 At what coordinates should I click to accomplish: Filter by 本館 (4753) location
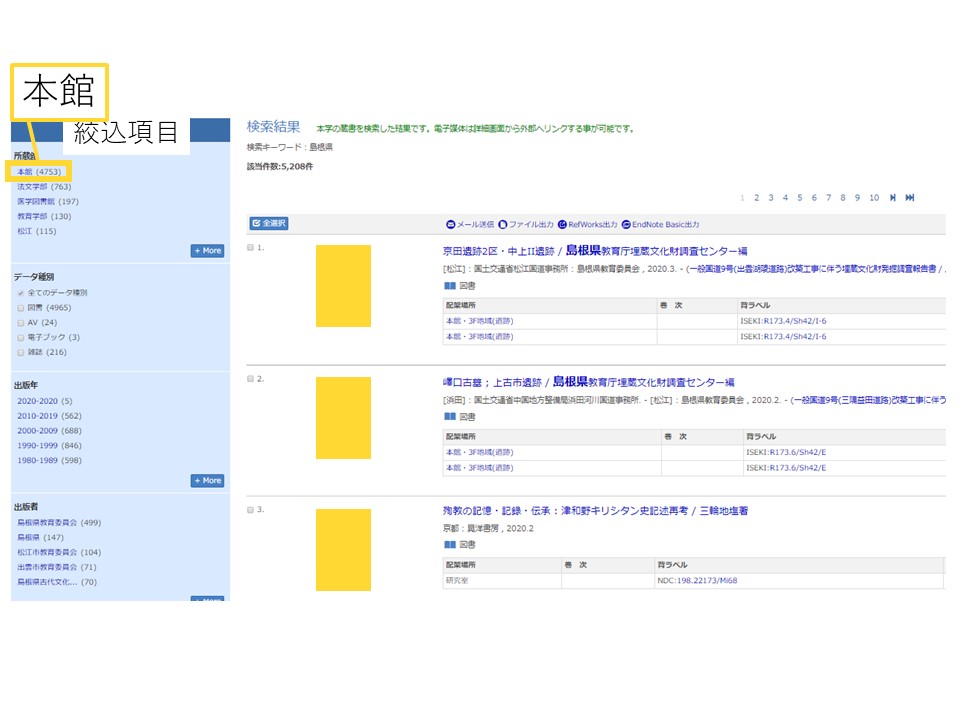39,172
